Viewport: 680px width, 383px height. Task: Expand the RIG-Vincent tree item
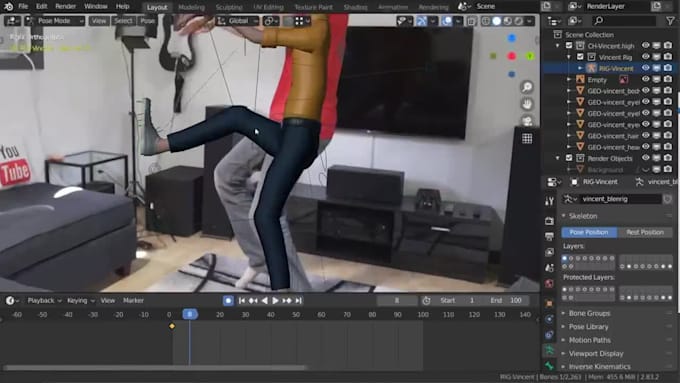pyautogui.click(x=580, y=68)
